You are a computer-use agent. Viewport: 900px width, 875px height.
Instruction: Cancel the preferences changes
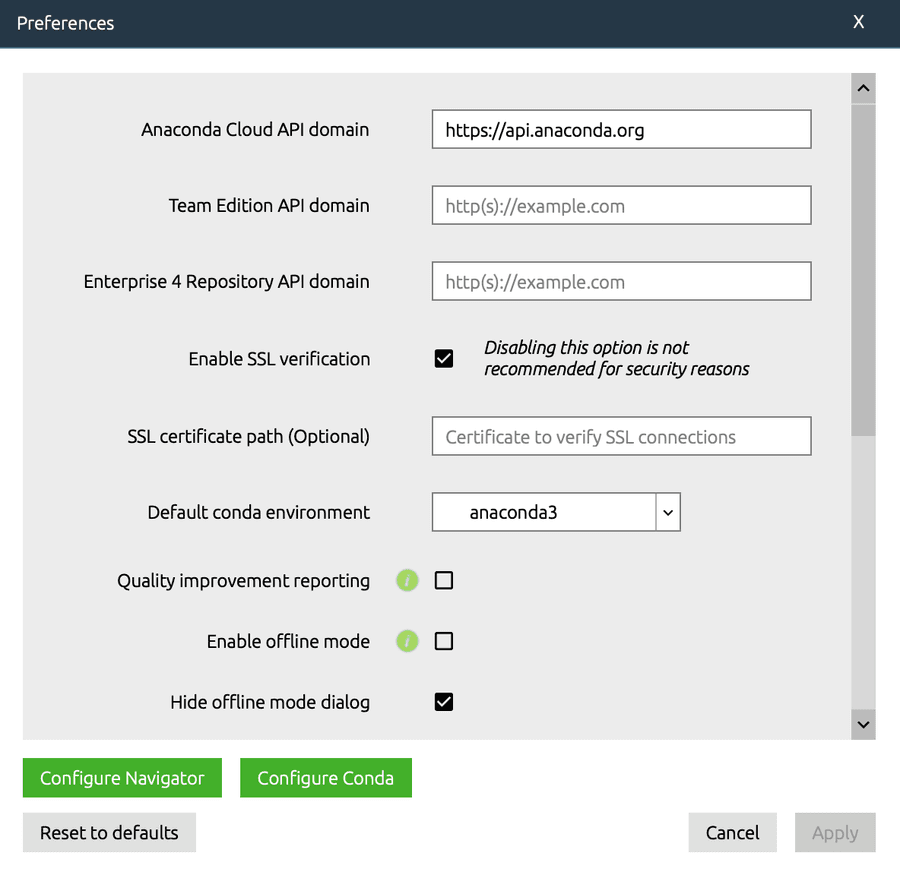[x=732, y=833]
